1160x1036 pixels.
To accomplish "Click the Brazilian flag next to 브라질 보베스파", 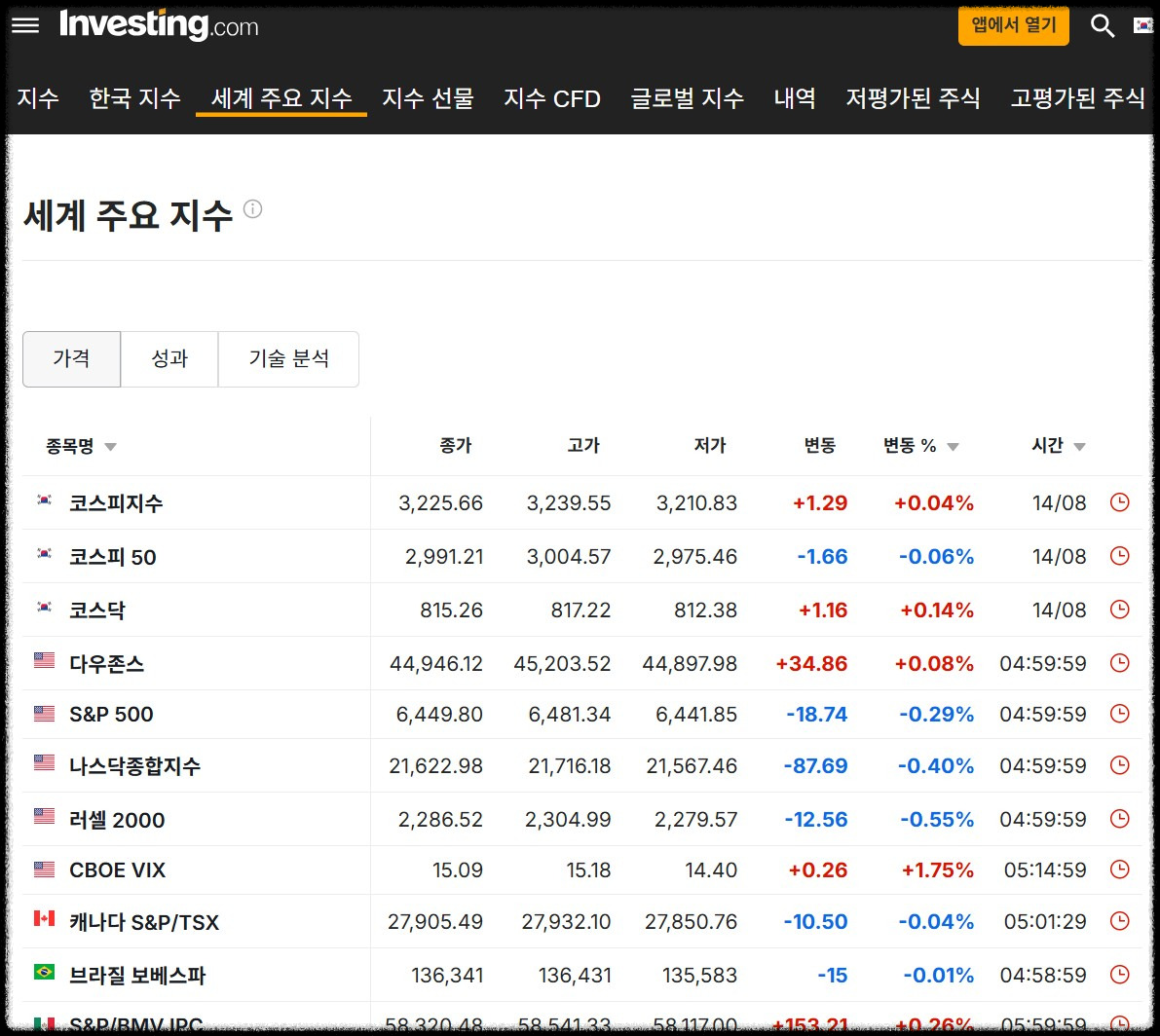I will click(x=45, y=972).
